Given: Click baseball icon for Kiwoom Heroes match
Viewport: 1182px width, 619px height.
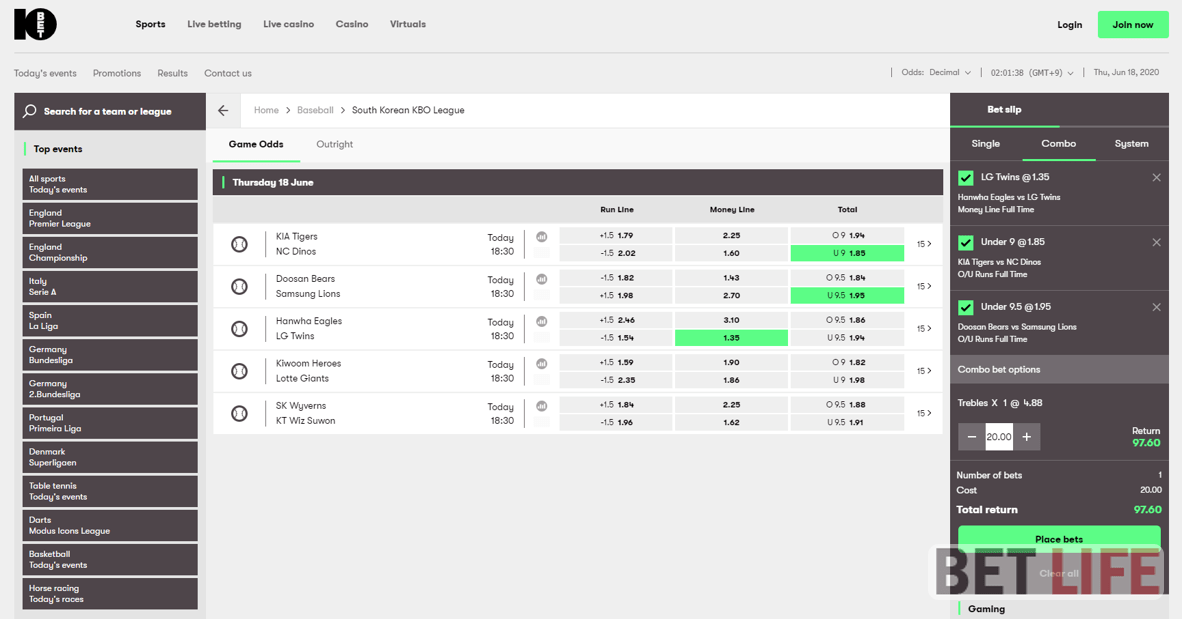Looking at the screenshot, I should pyautogui.click(x=239, y=371).
